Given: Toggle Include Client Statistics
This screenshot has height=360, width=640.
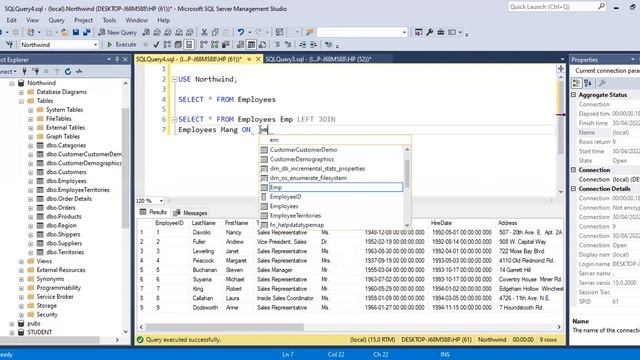Looking at the screenshot, I should (225, 44).
